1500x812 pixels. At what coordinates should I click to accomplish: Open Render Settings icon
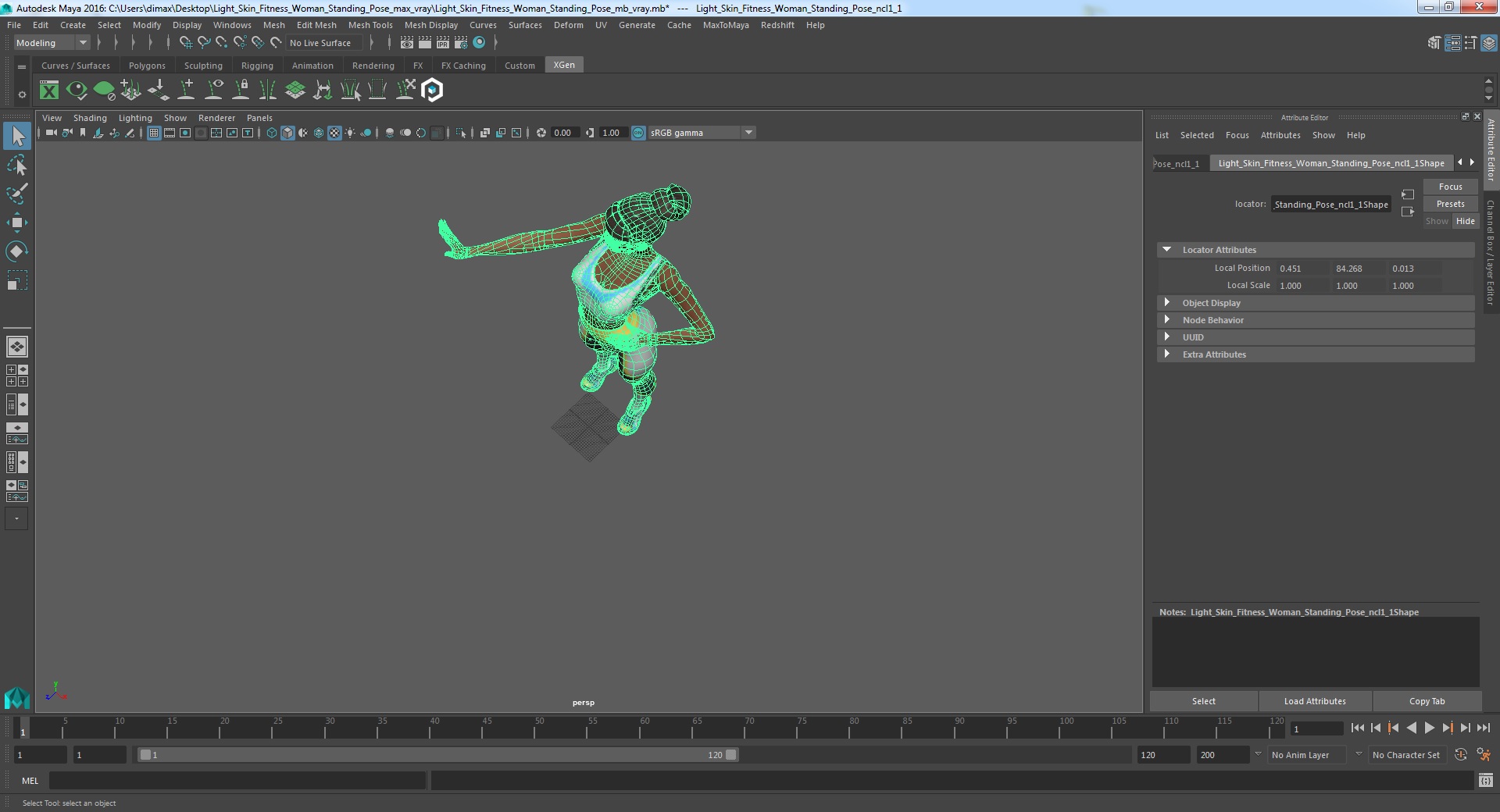point(461,43)
